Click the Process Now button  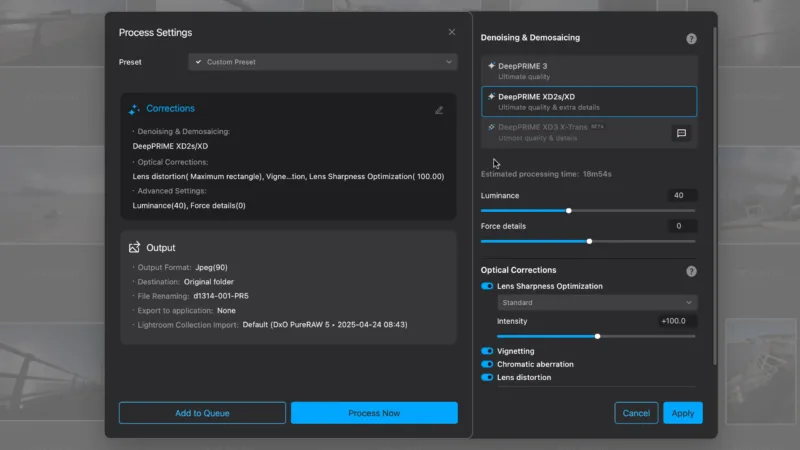374,413
